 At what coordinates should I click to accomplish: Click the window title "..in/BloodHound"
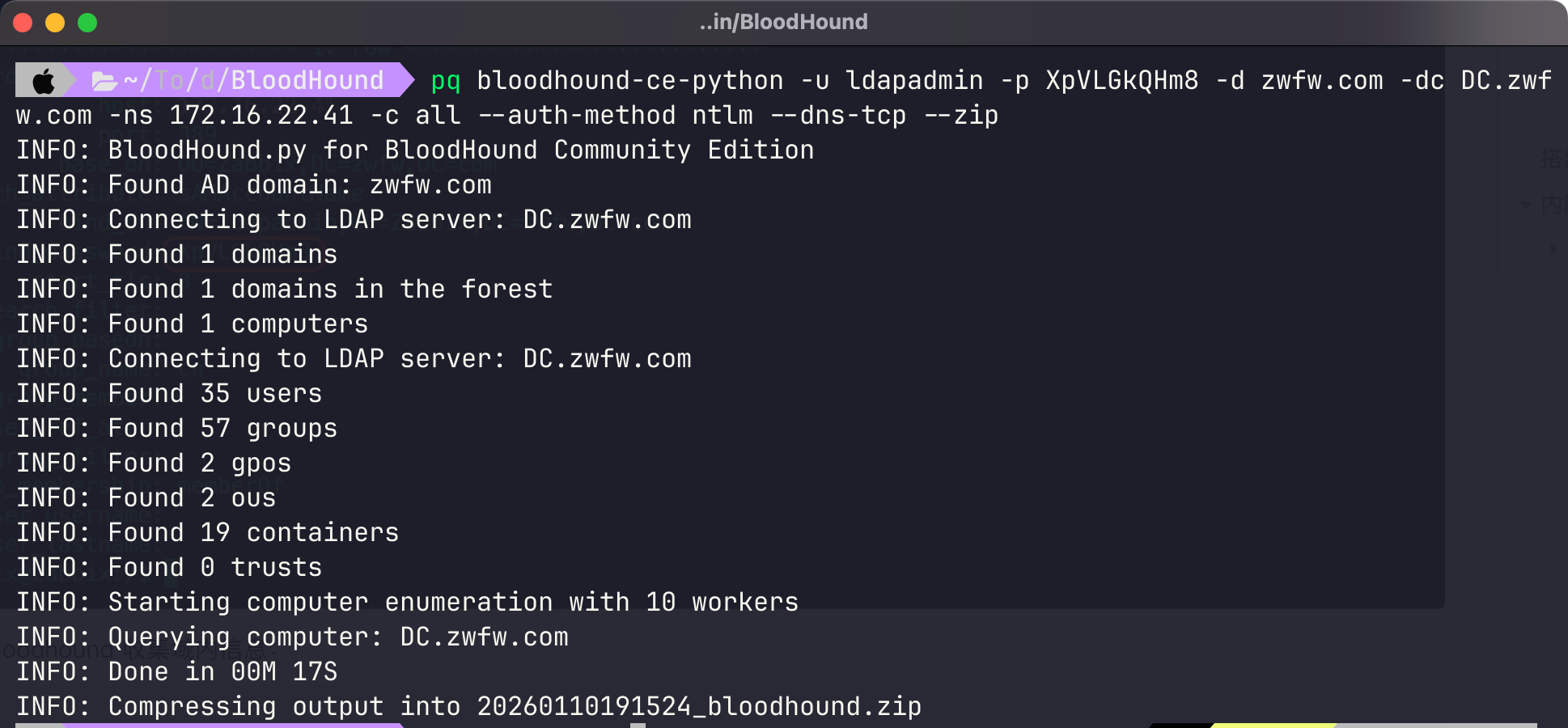coord(783,22)
